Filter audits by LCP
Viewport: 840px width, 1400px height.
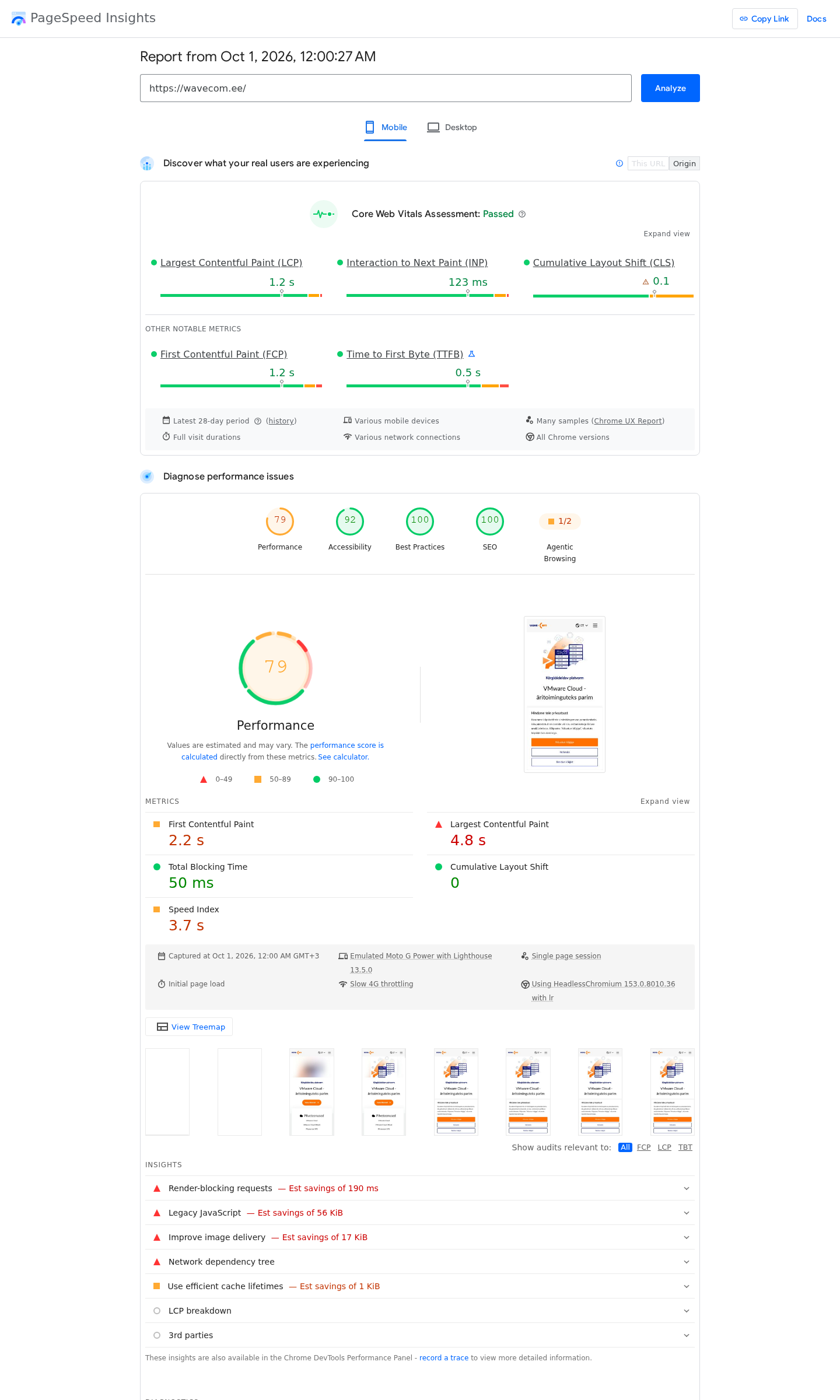coord(664,1147)
